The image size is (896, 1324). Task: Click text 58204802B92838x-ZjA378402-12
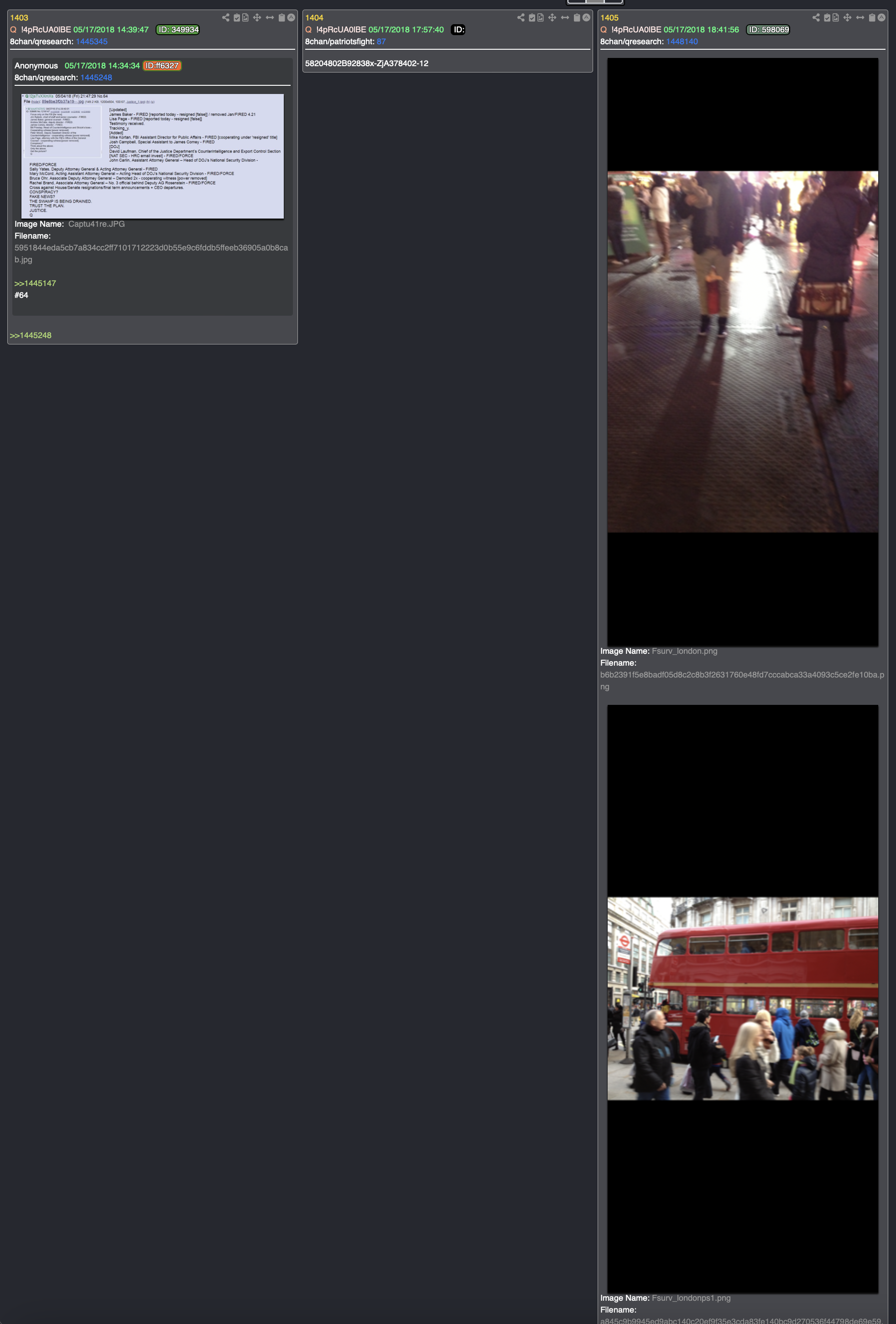click(367, 63)
